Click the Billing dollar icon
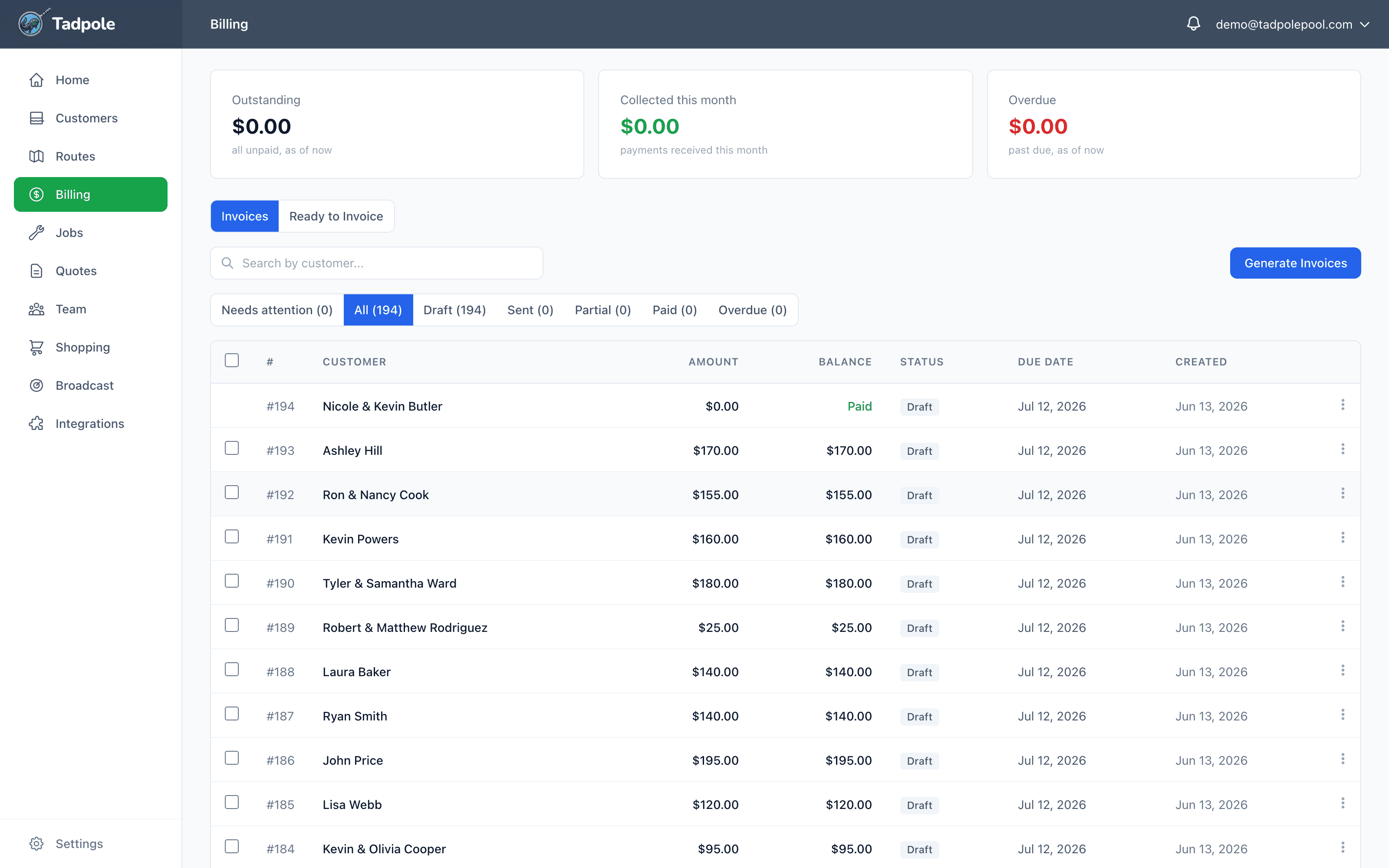Image resolution: width=1389 pixels, height=868 pixels. 36,194
